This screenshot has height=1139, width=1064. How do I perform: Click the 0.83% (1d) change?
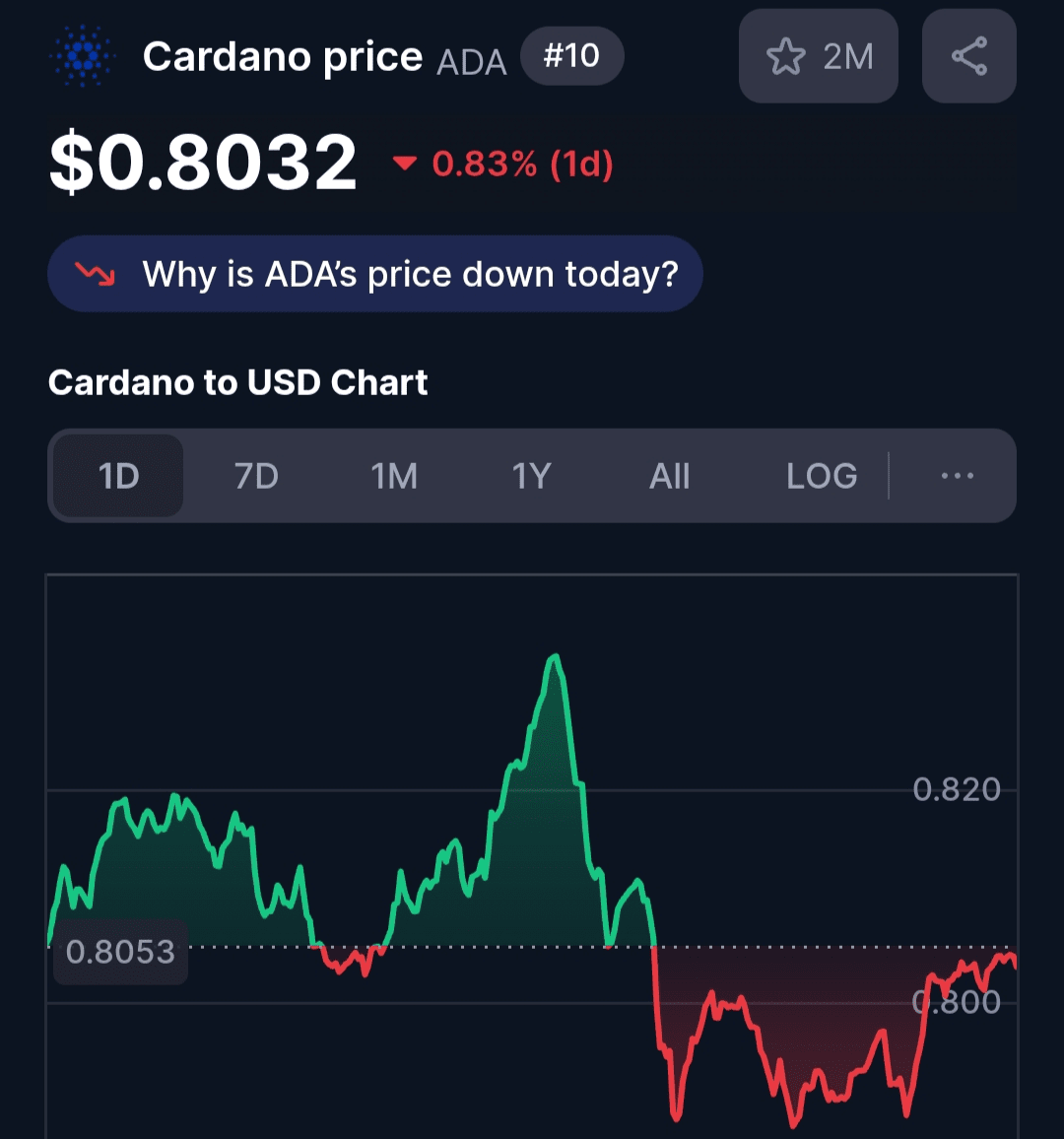[522, 164]
